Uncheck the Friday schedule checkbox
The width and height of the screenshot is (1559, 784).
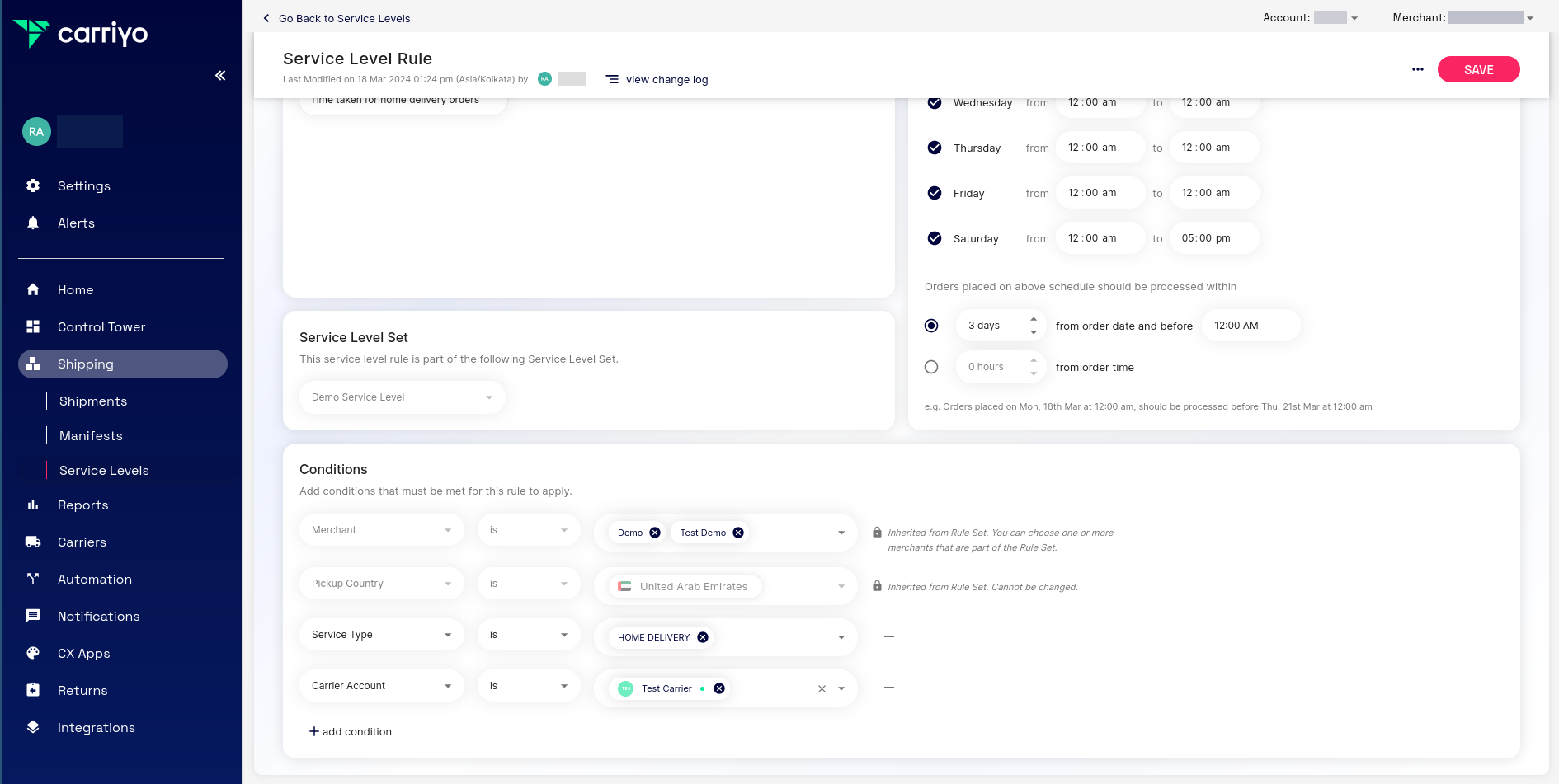[935, 193]
